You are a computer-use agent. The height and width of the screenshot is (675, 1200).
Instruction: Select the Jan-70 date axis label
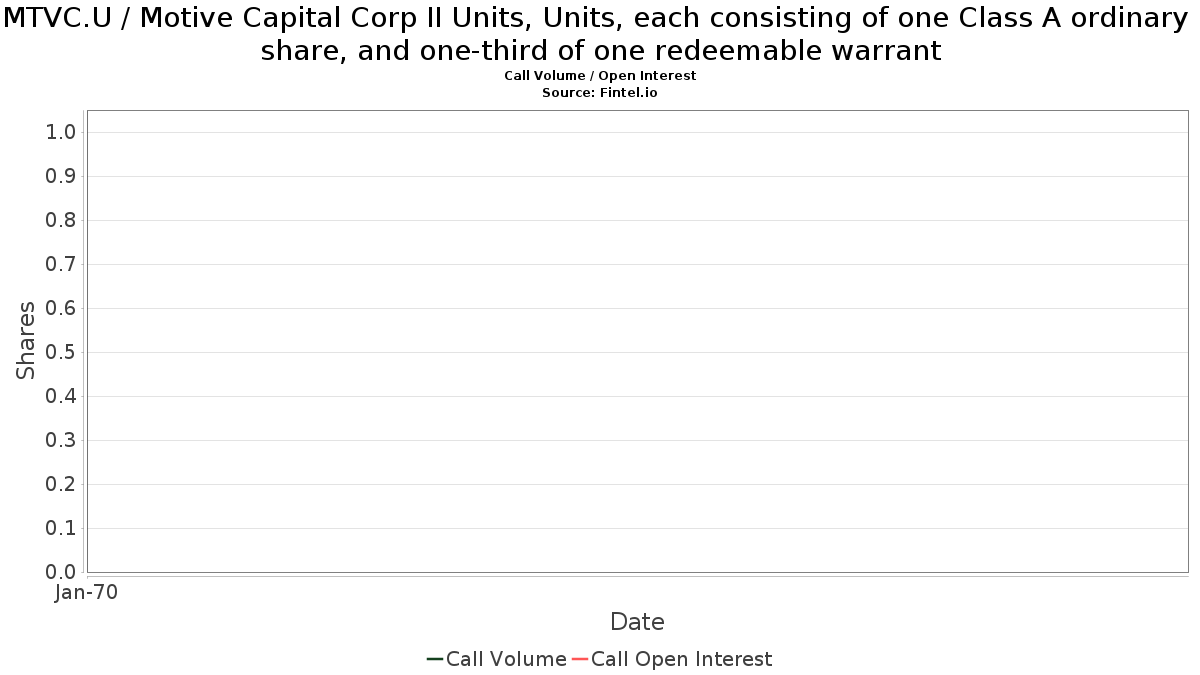pyautogui.click(x=86, y=592)
